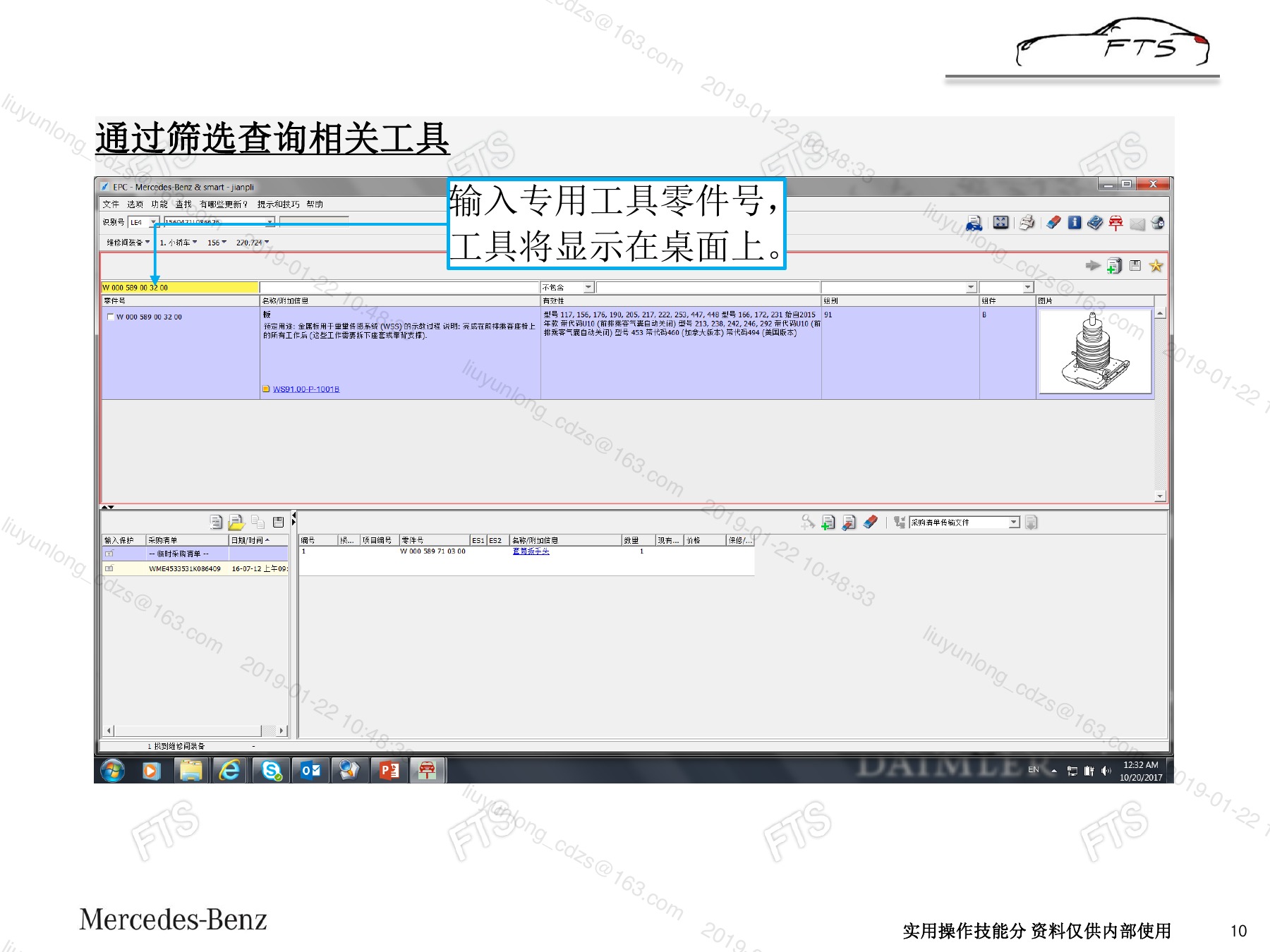Image resolution: width=1270 pixels, height=952 pixels.
Task: Click the 套筒扳手头 link in order table
Action: pos(531,551)
